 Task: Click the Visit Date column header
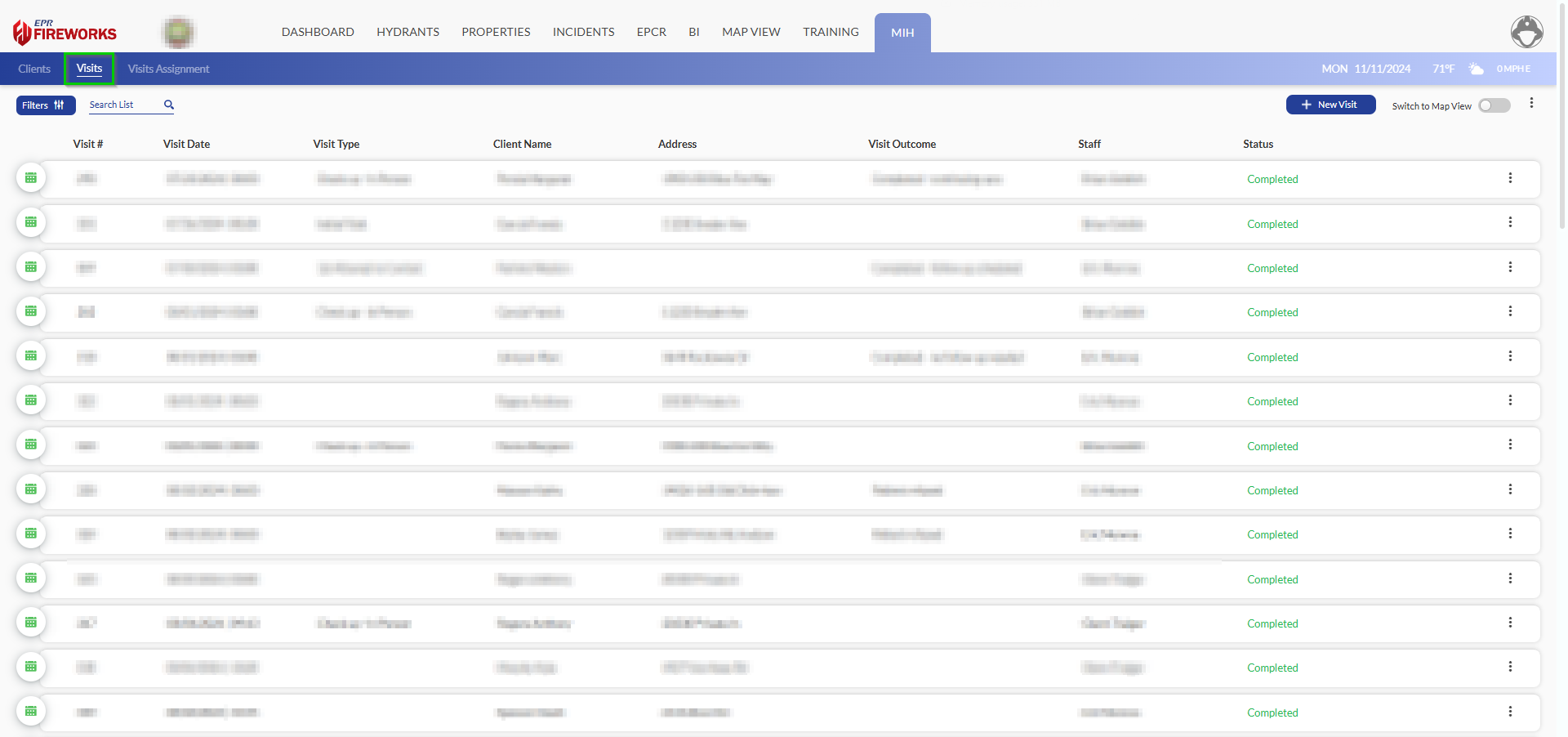coord(186,144)
